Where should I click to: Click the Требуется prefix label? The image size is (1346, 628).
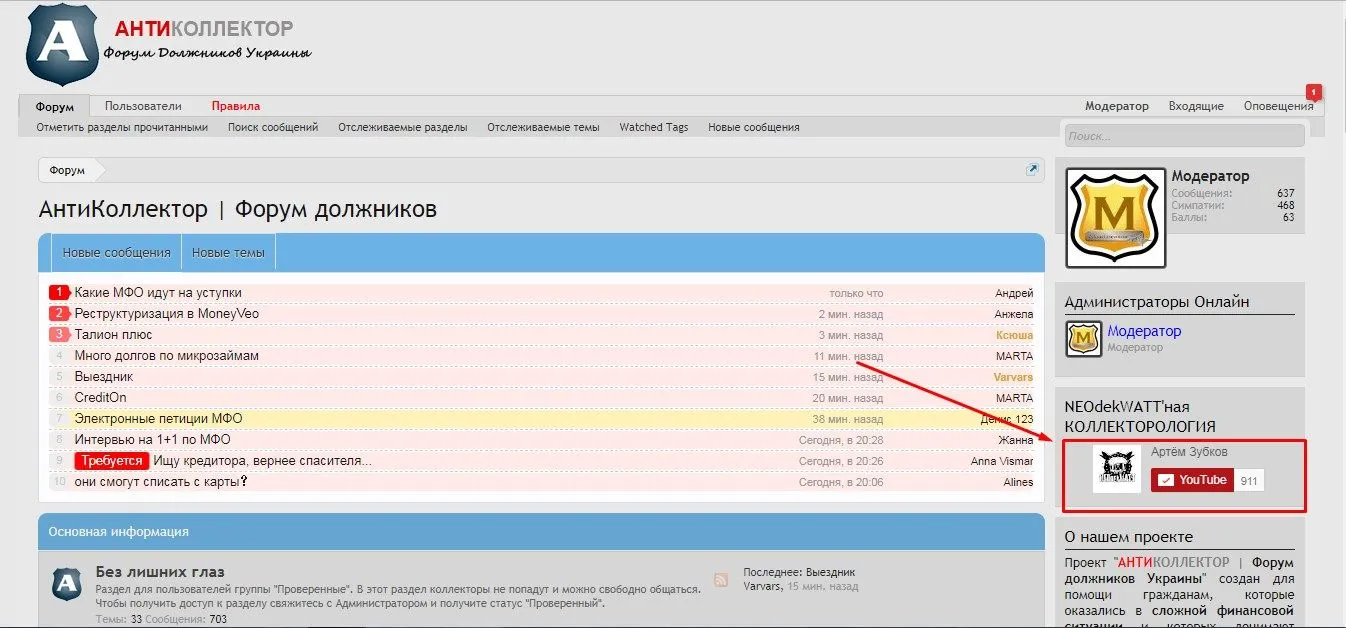tap(112, 461)
